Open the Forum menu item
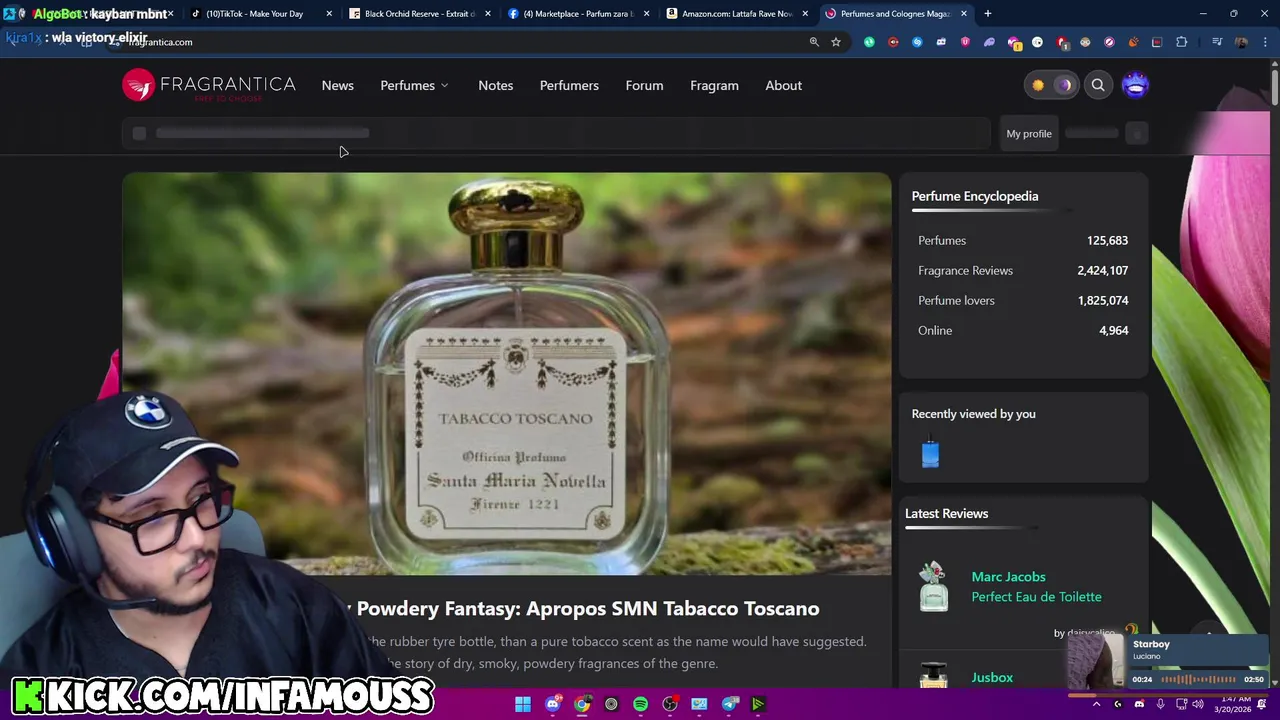 644,85
